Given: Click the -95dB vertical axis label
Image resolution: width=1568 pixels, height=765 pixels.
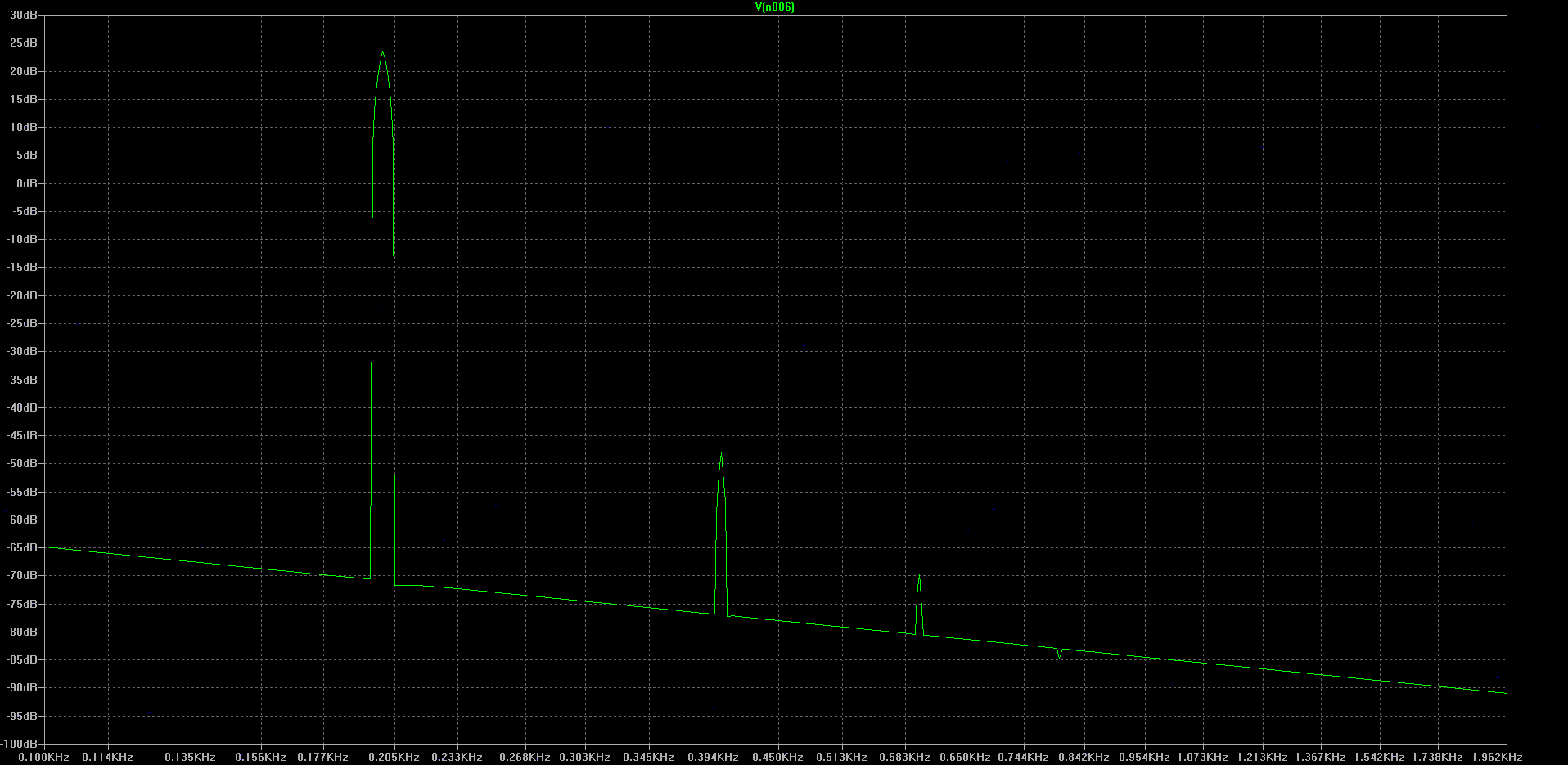Looking at the screenshot, I should click(22, 717).
